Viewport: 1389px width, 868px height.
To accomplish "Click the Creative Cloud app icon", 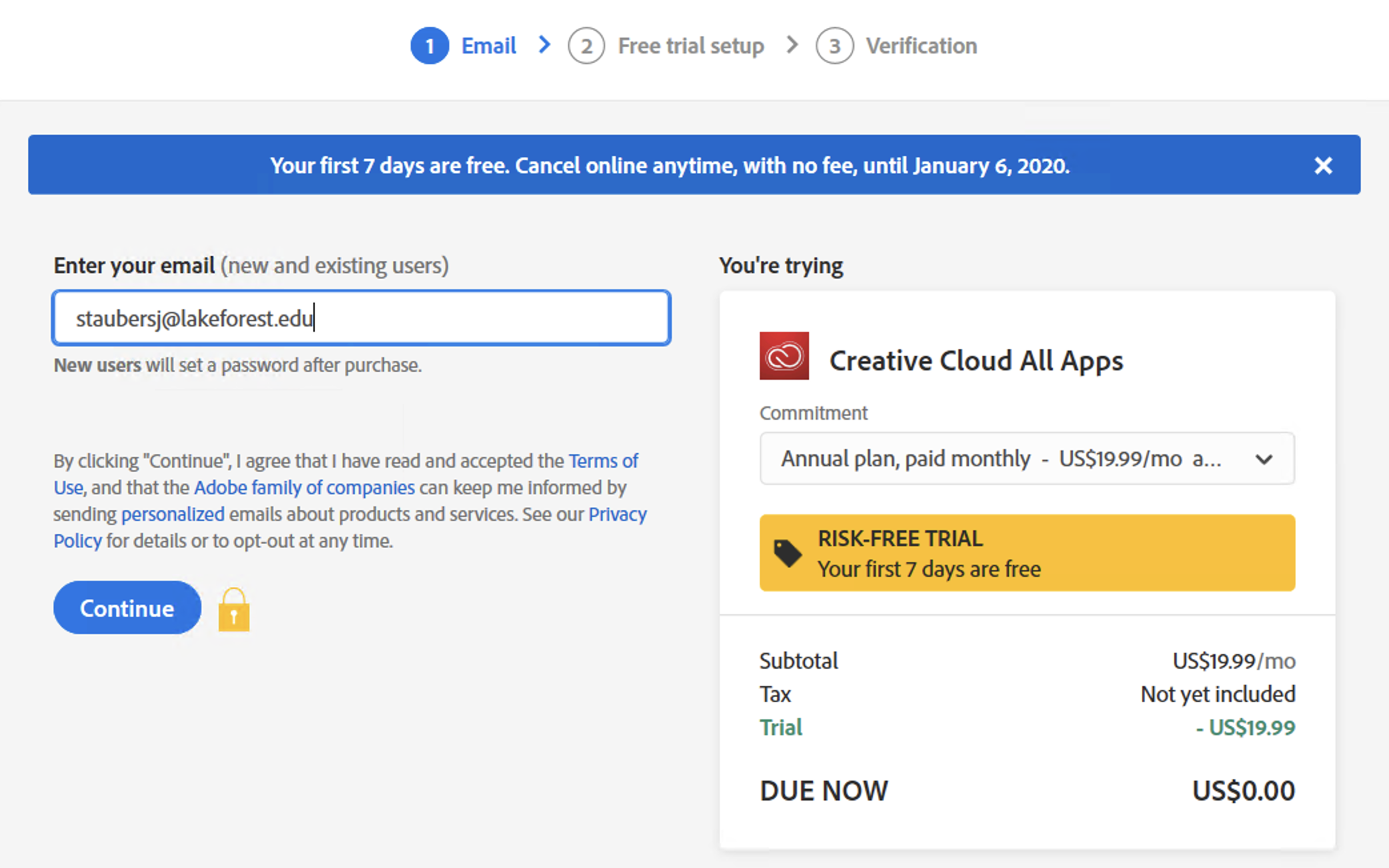I will pyautogui.click(x=784, y=356).
